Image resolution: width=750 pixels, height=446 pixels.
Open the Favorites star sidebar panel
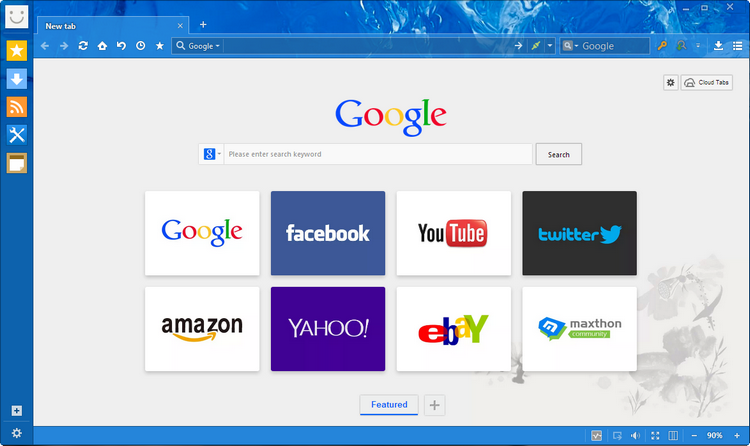pos(17,50)
